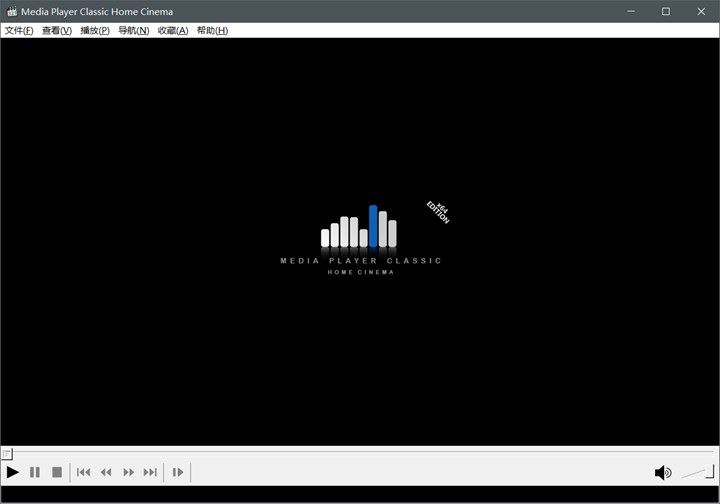Click the MPC-HC title bar app icon
Screen dimensions: 720x504
pyautogui.click(x=12, y=11)
